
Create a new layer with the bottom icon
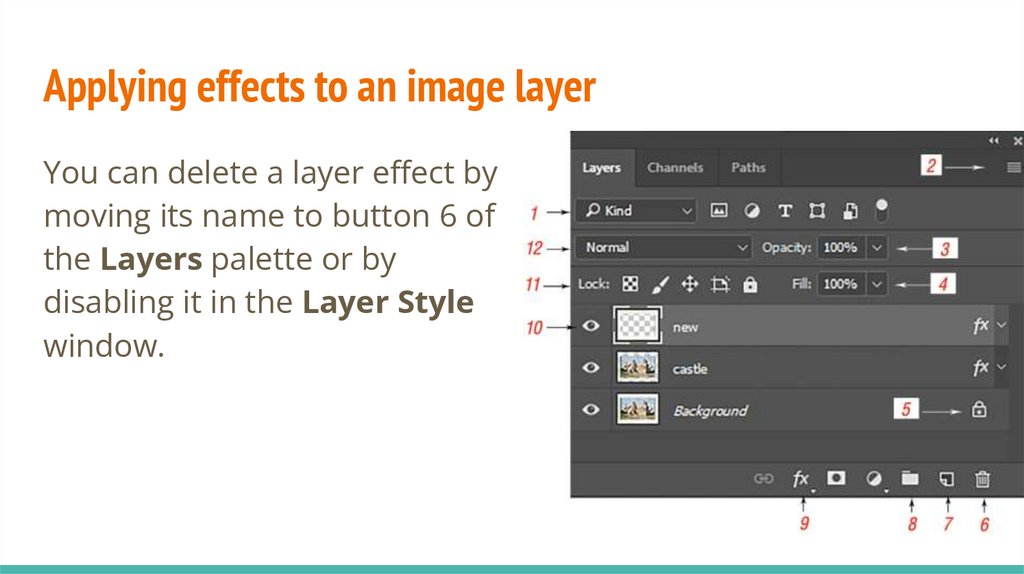946,479
